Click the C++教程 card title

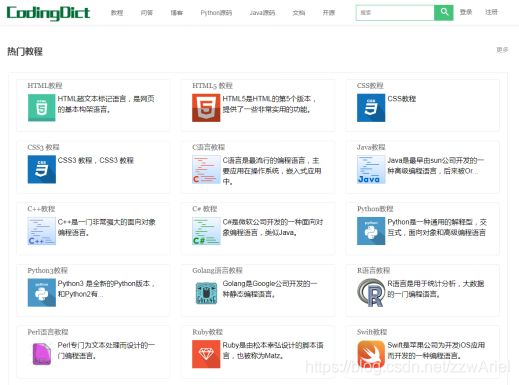(x=41, y=209)
